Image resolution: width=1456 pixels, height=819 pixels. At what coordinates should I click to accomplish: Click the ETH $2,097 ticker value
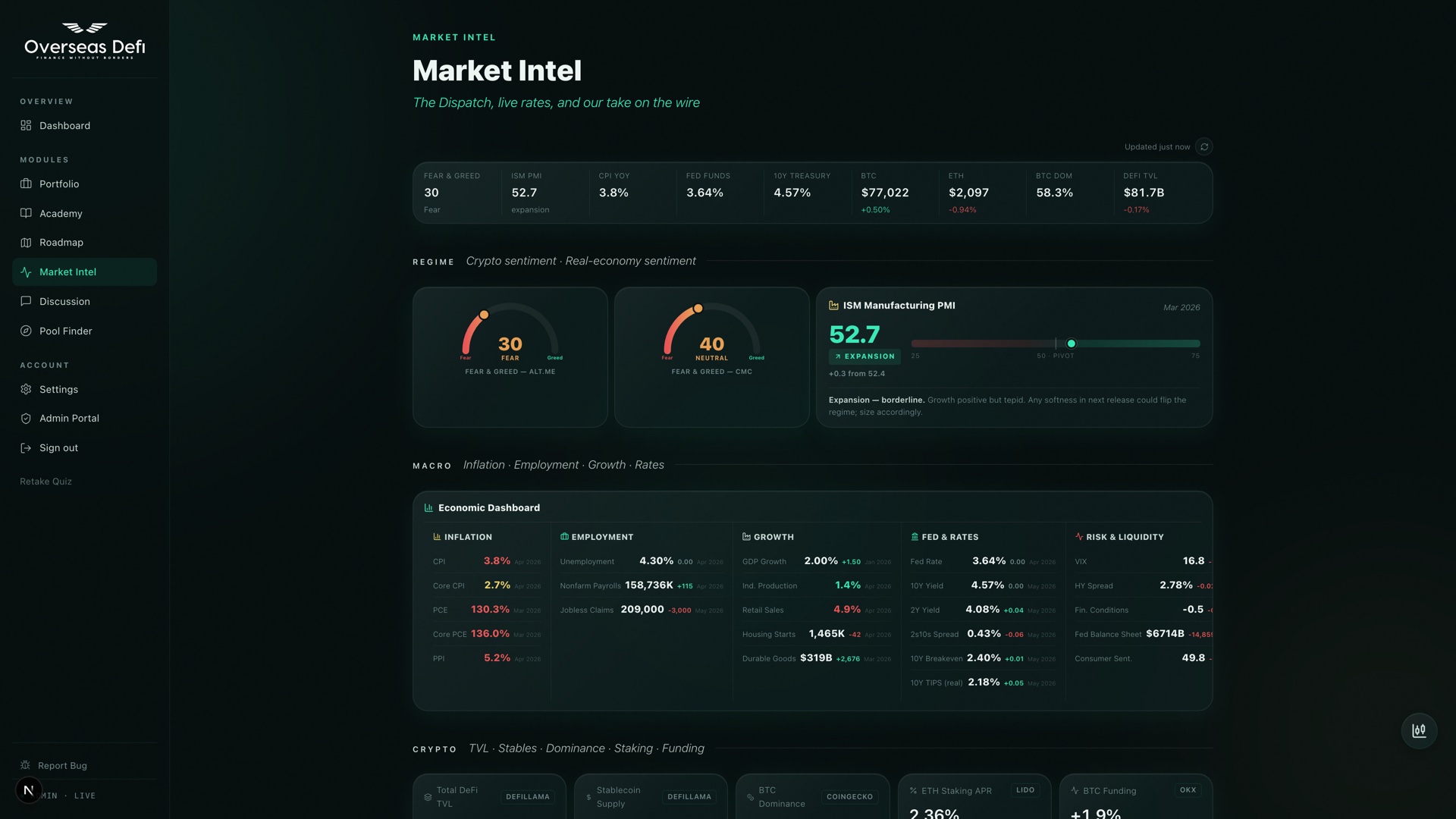(x=968, y=193)
